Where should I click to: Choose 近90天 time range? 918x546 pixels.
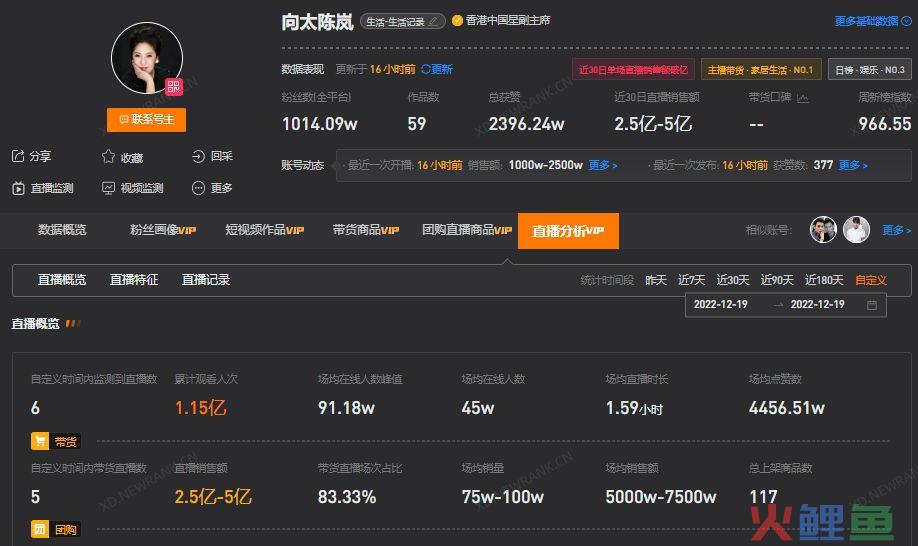[777, 280]
